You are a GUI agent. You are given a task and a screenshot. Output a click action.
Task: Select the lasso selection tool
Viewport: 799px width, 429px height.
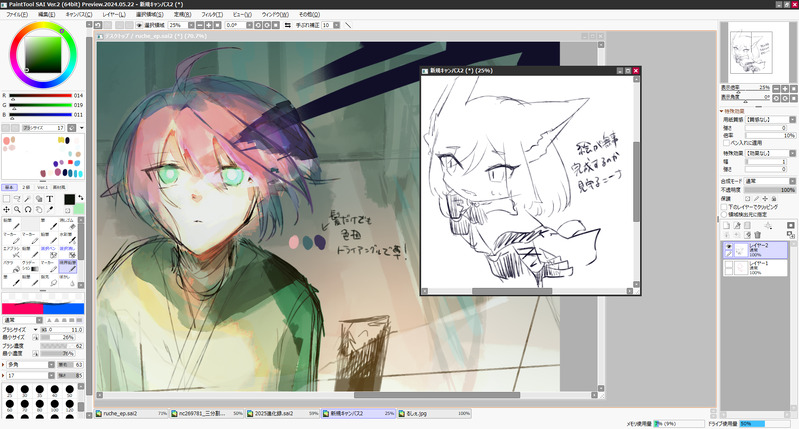tap(17, 199)
